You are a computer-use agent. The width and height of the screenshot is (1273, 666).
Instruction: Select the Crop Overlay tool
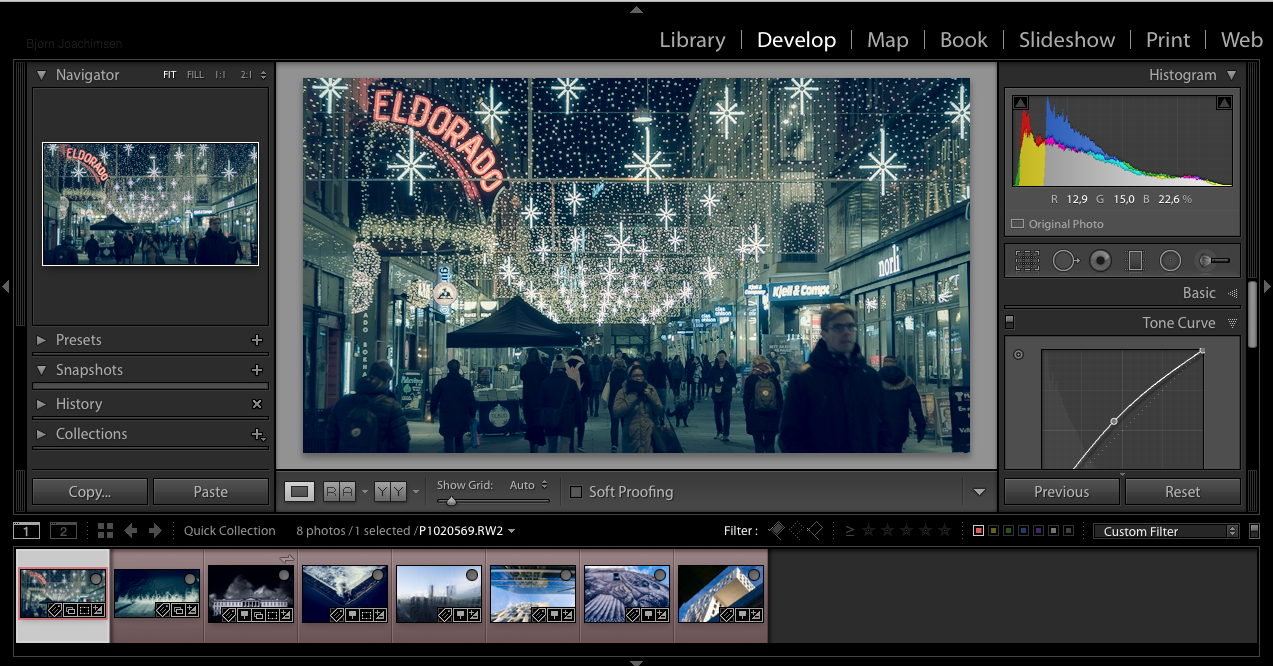pyautogui.click(x=1027, y=260)
